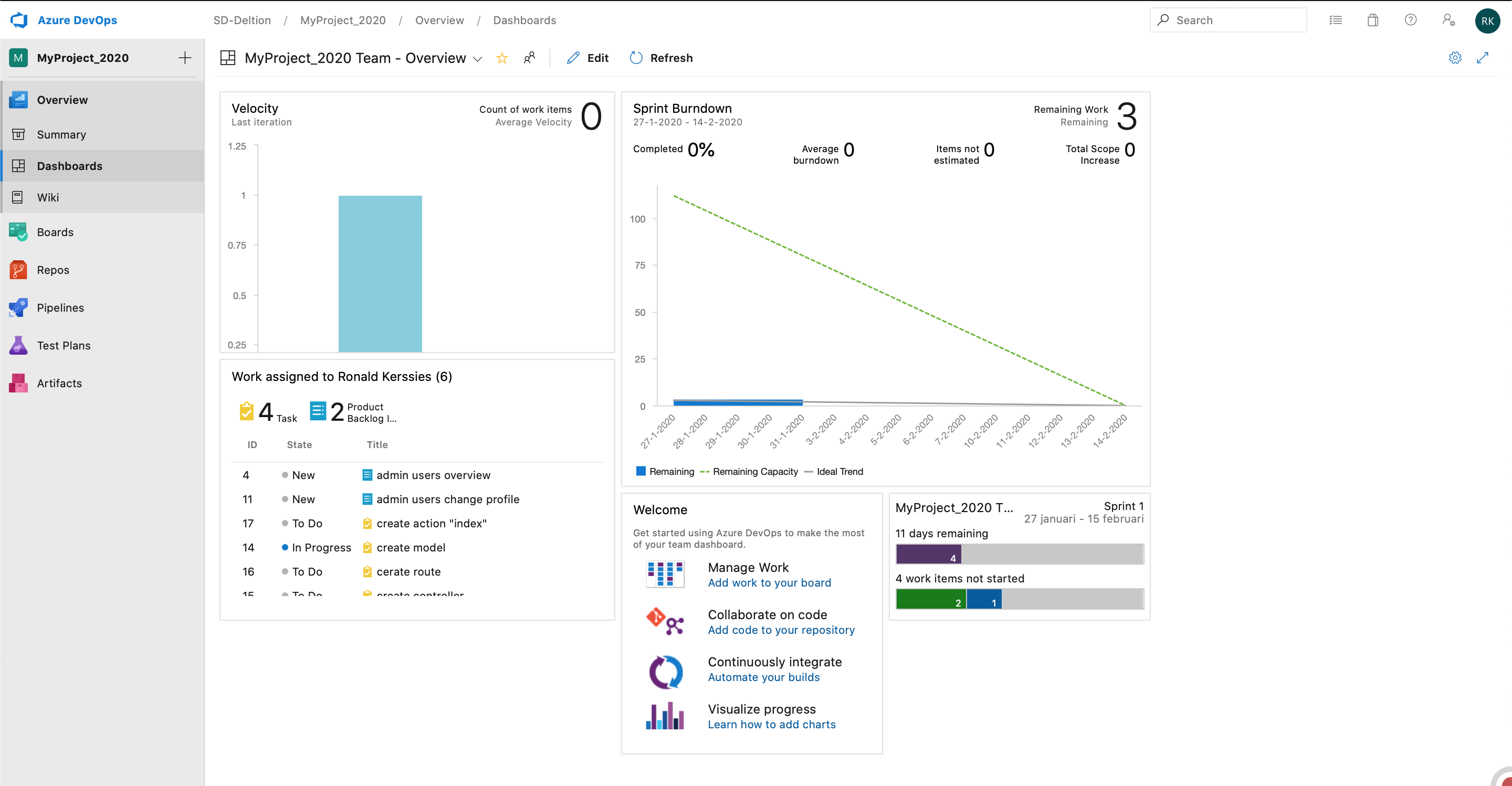
Task: Click "Automate your builds" link
Action: point(764,677)
